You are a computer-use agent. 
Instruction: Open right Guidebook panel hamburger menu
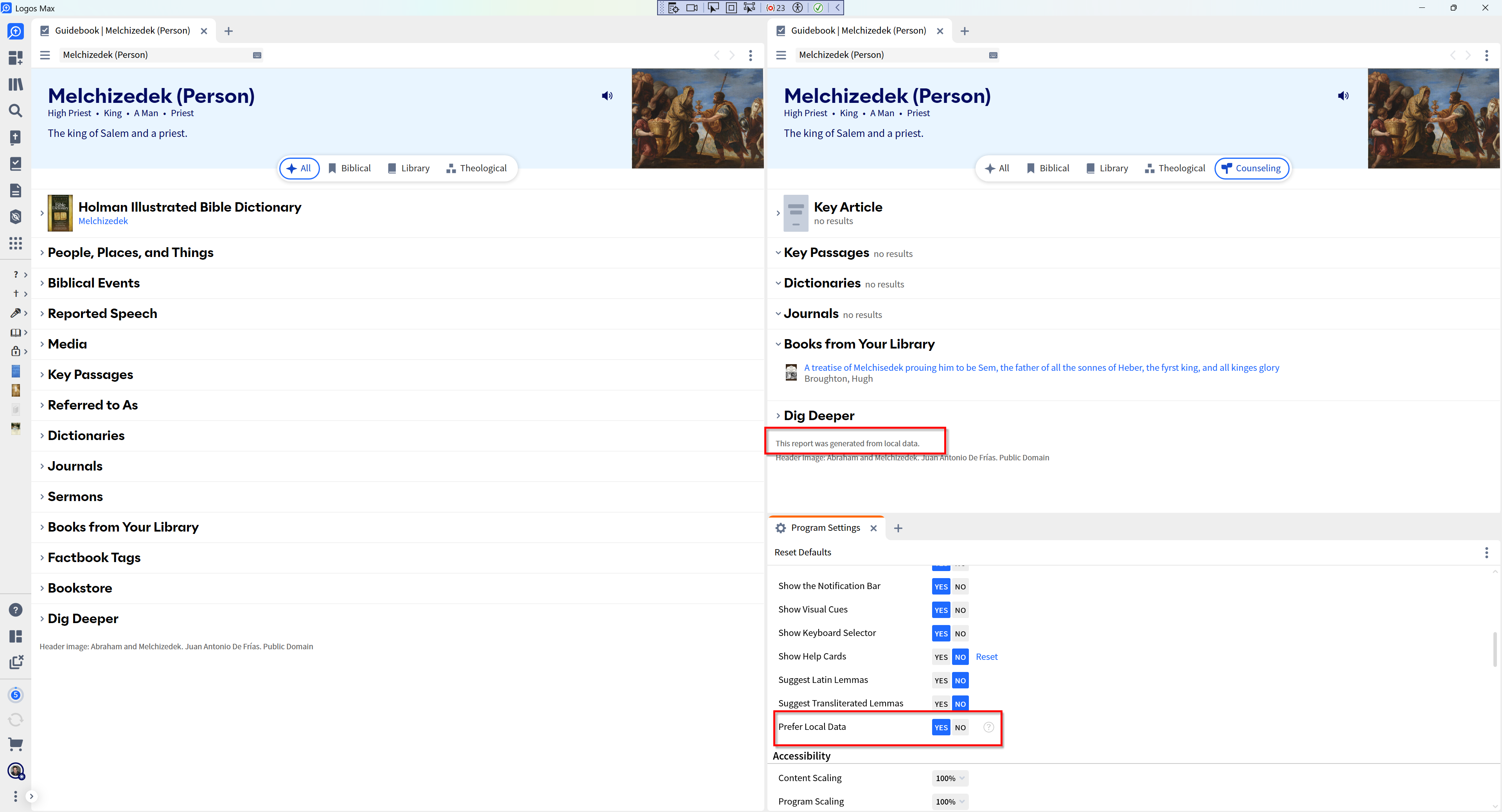click(782, 55)
